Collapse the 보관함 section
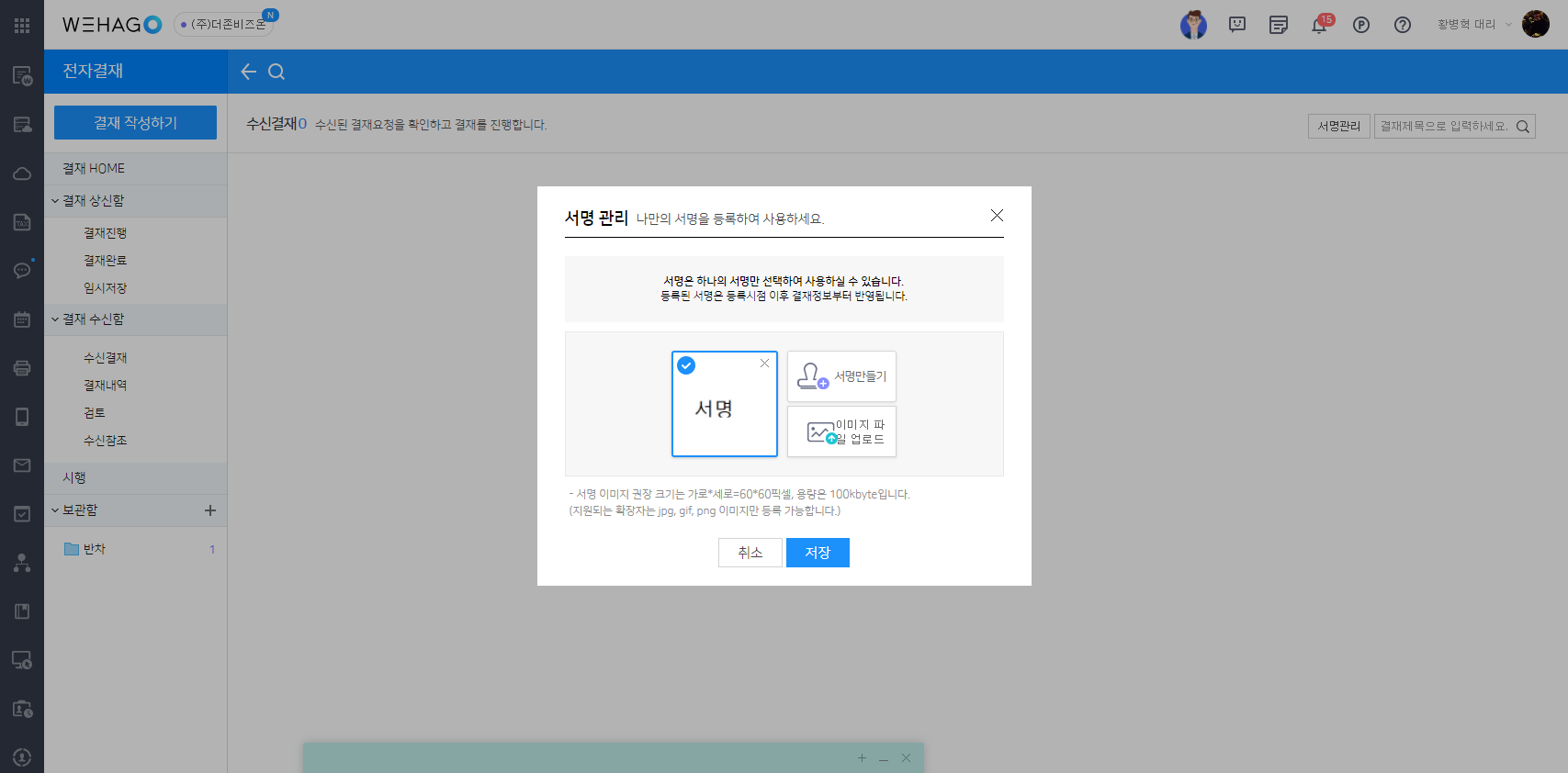1568x773 pixels. (56, 510)
